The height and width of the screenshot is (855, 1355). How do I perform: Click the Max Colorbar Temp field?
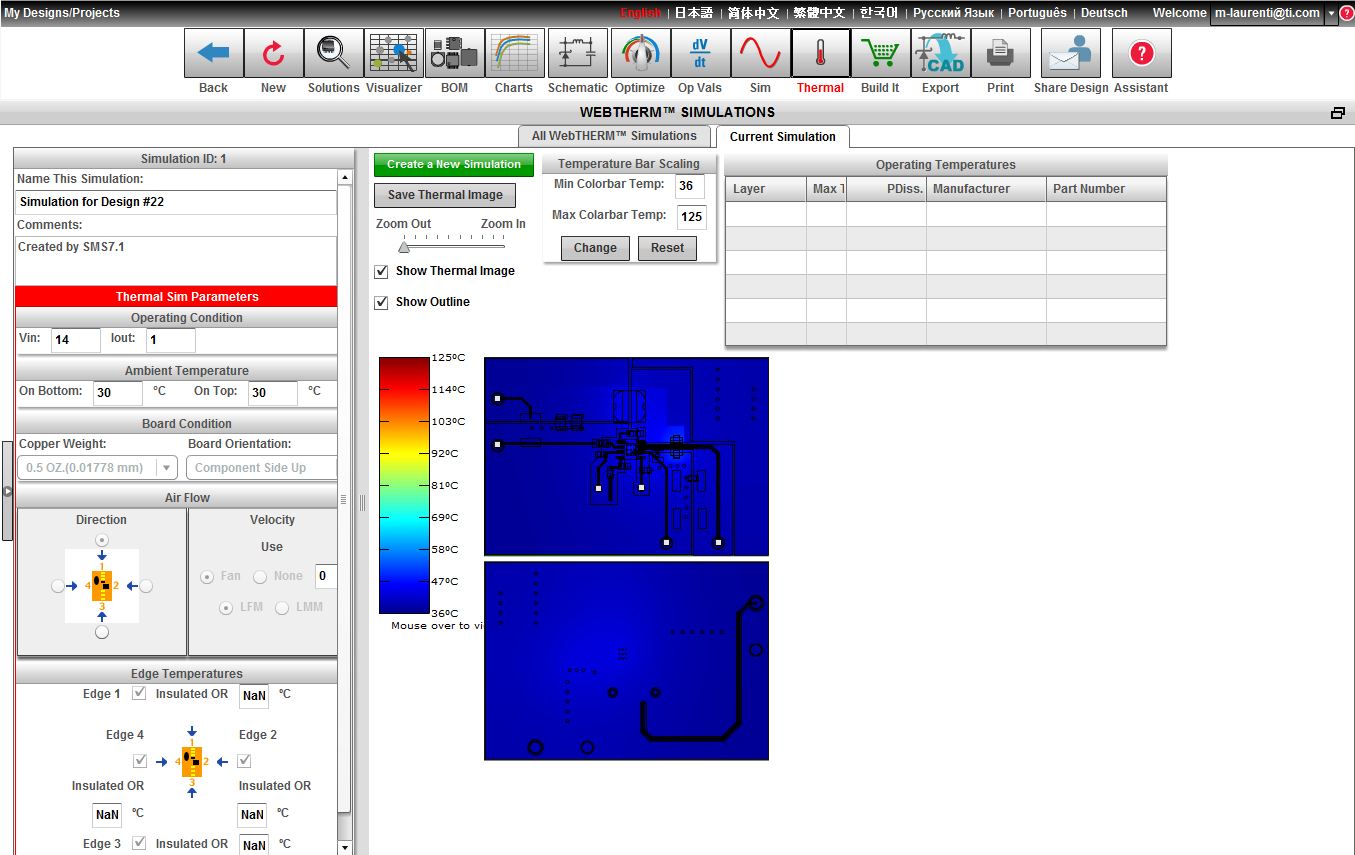691,217
